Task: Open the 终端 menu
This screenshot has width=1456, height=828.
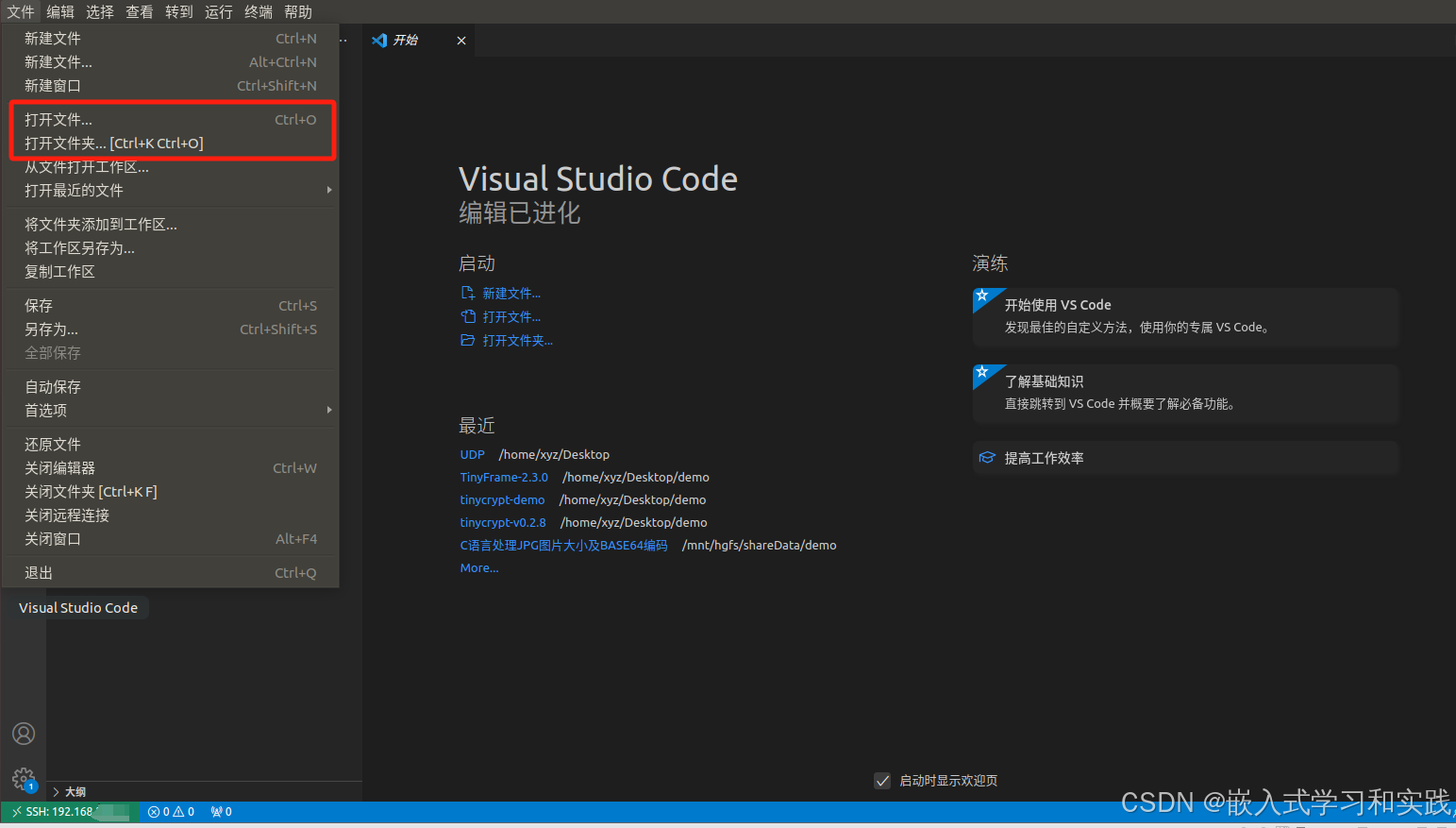Action: tap(258, 11)
